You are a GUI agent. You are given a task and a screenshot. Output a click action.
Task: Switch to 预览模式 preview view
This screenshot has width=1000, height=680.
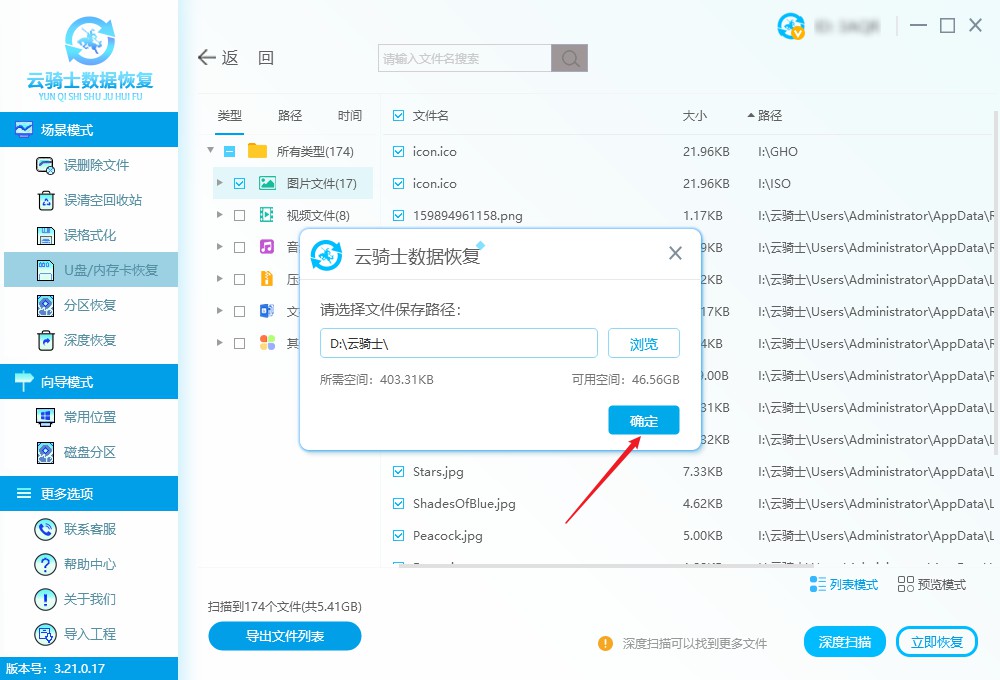(932, 584)
